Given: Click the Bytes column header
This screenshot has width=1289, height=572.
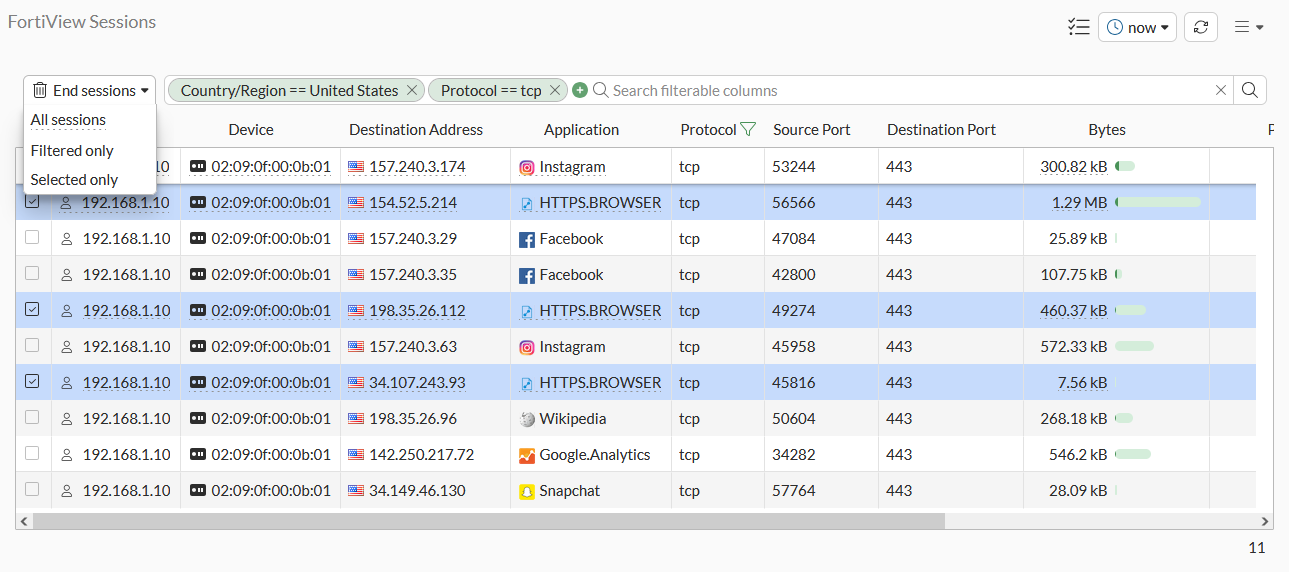Looking at the screenshot, I should tap(1106, 129).
